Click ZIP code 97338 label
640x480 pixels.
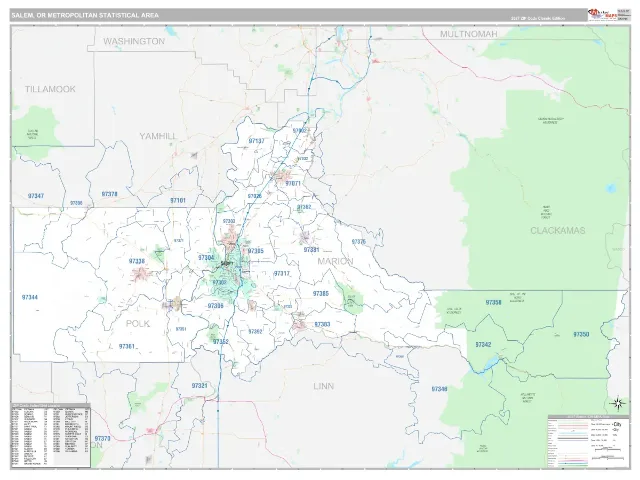click(137, 261)
